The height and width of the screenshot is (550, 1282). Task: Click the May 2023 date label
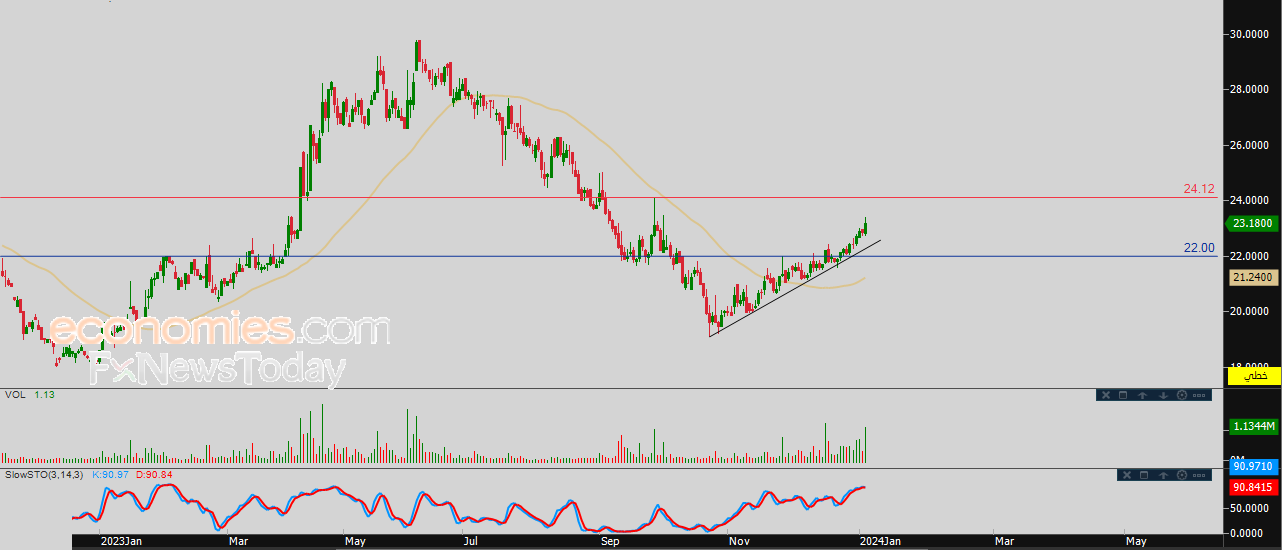(x=357, y=541)
